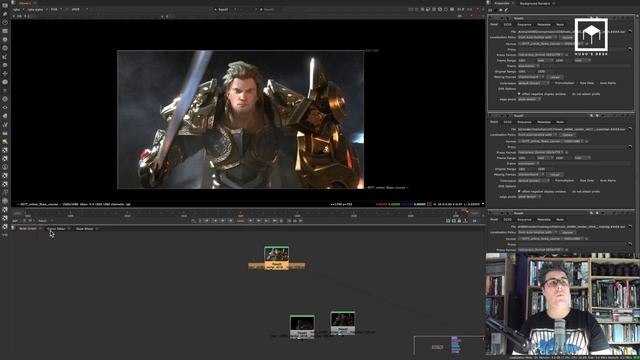Open Colorspace dropdown in top Read panel

coord(534,83)
